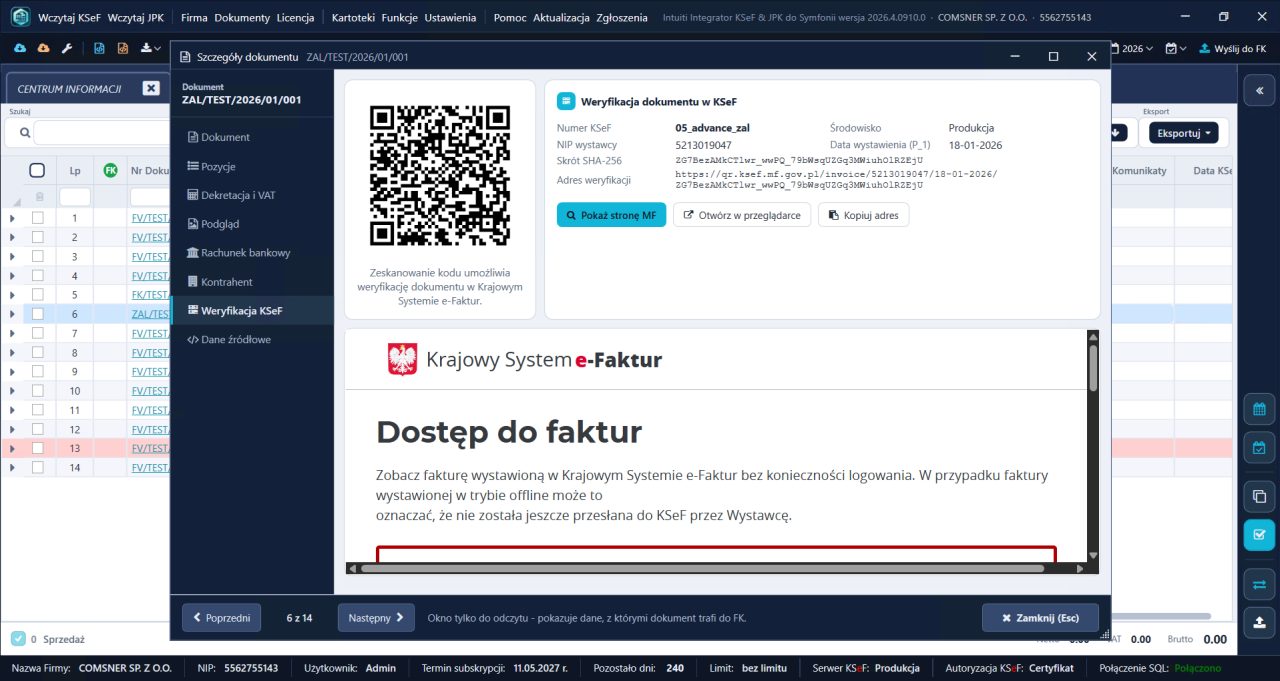Check the checkbox in row 13

[37, 448]
